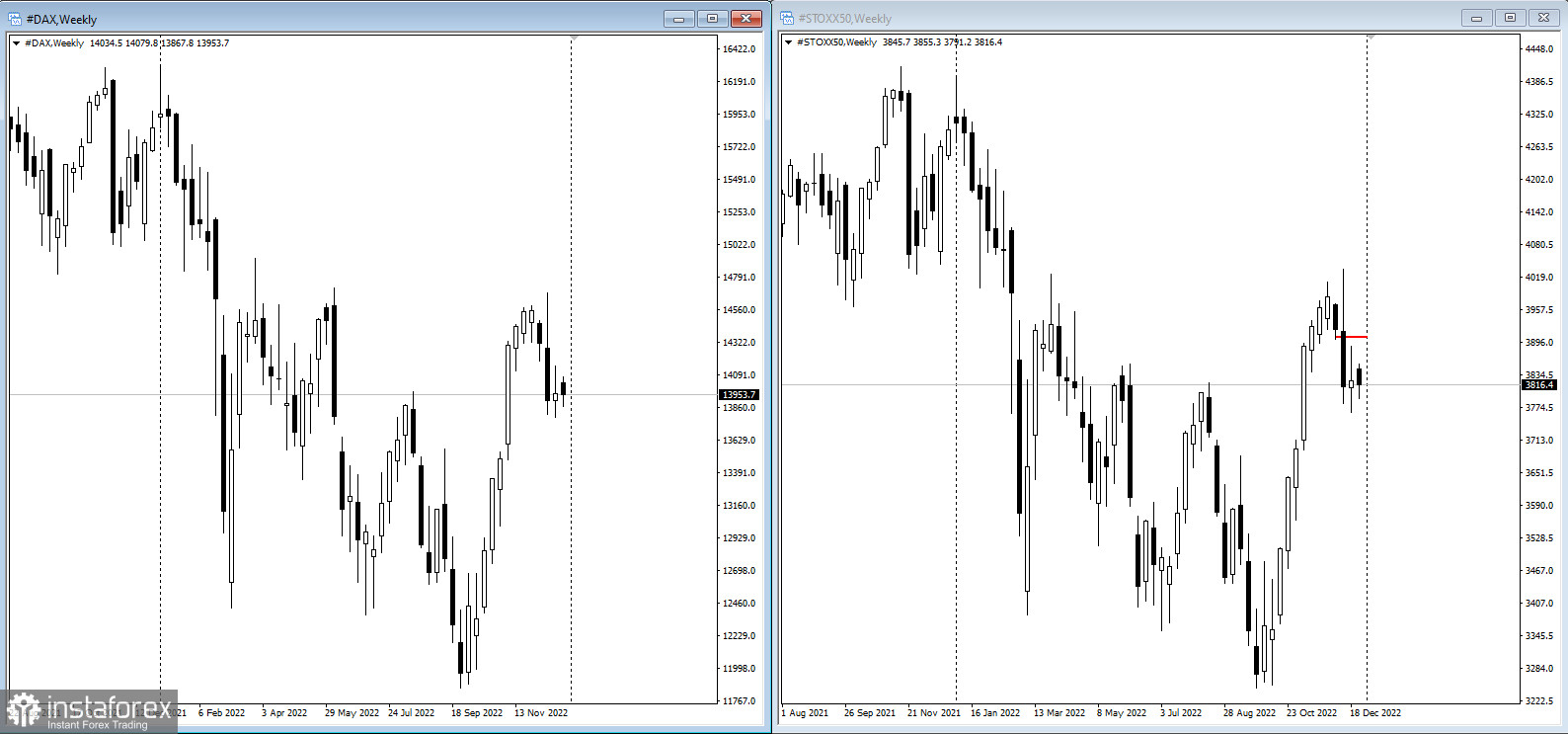Click the 18 Sep 2022 date on DAX axis

[477, 713]
